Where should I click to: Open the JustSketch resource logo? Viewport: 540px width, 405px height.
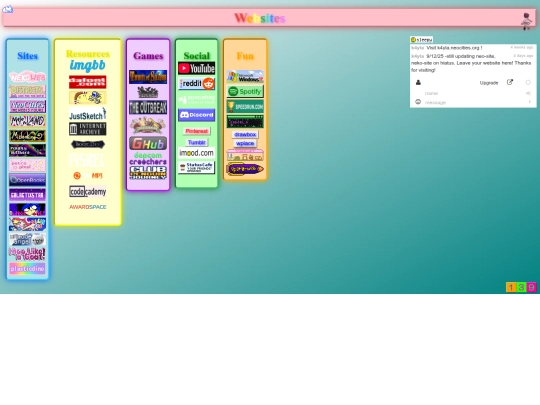(87, 114)
